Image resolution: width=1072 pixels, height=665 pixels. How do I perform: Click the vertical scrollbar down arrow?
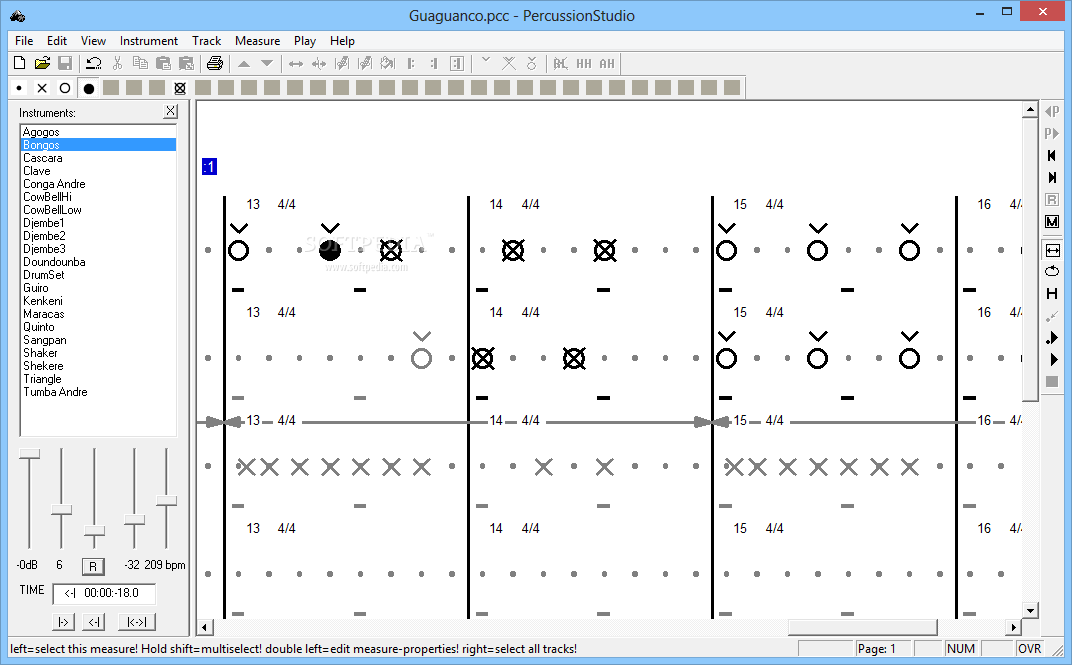pos(1030,610)
